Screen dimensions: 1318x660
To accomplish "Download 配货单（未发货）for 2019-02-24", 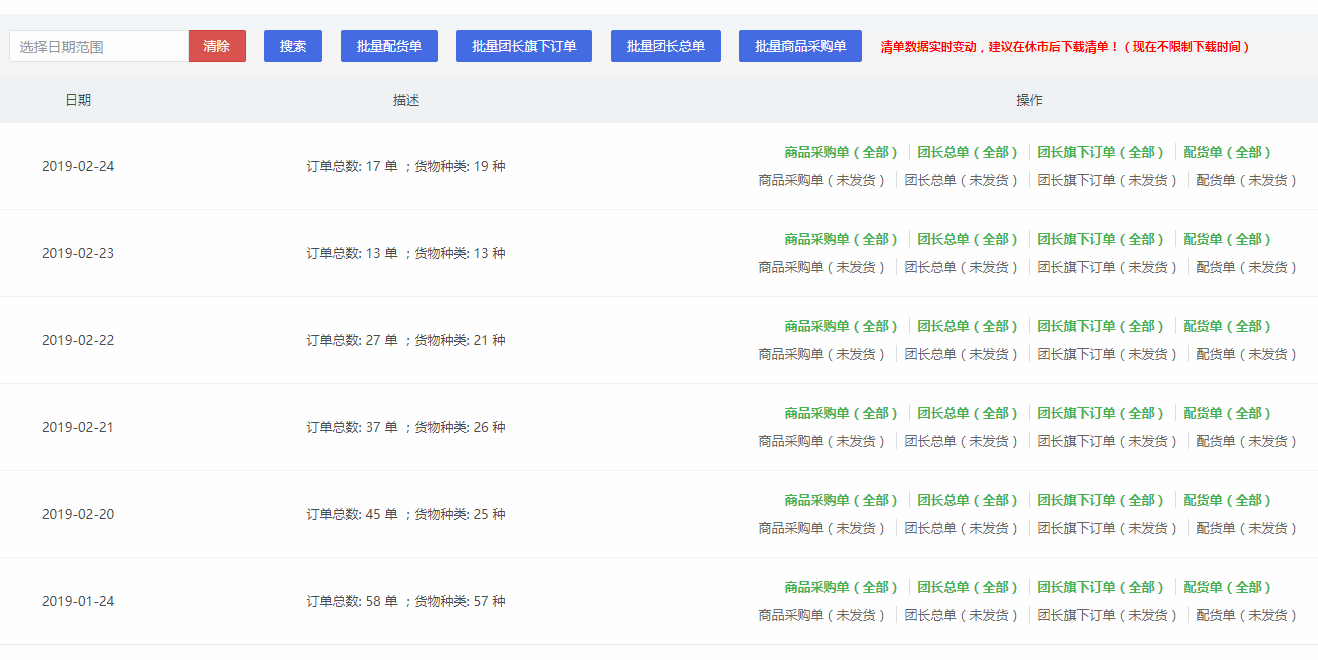I will (1247, 181).
